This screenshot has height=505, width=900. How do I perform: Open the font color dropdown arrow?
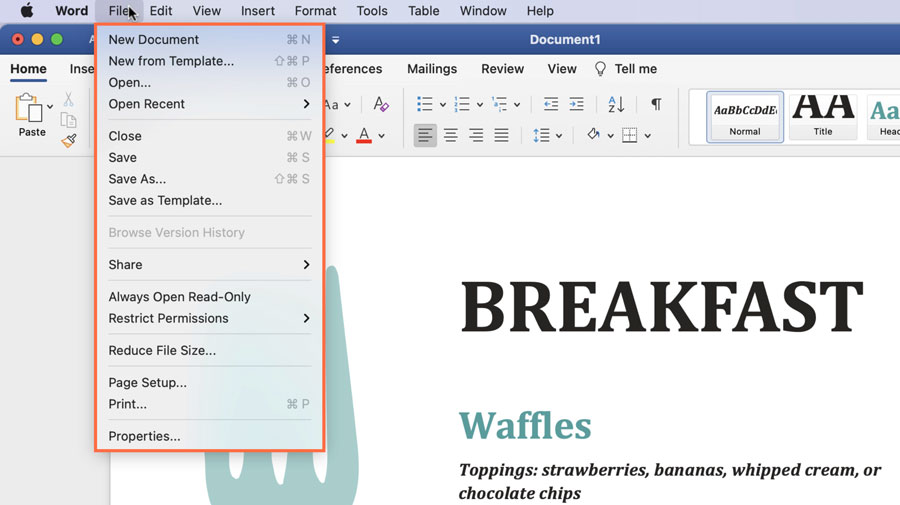click(382, 136)
